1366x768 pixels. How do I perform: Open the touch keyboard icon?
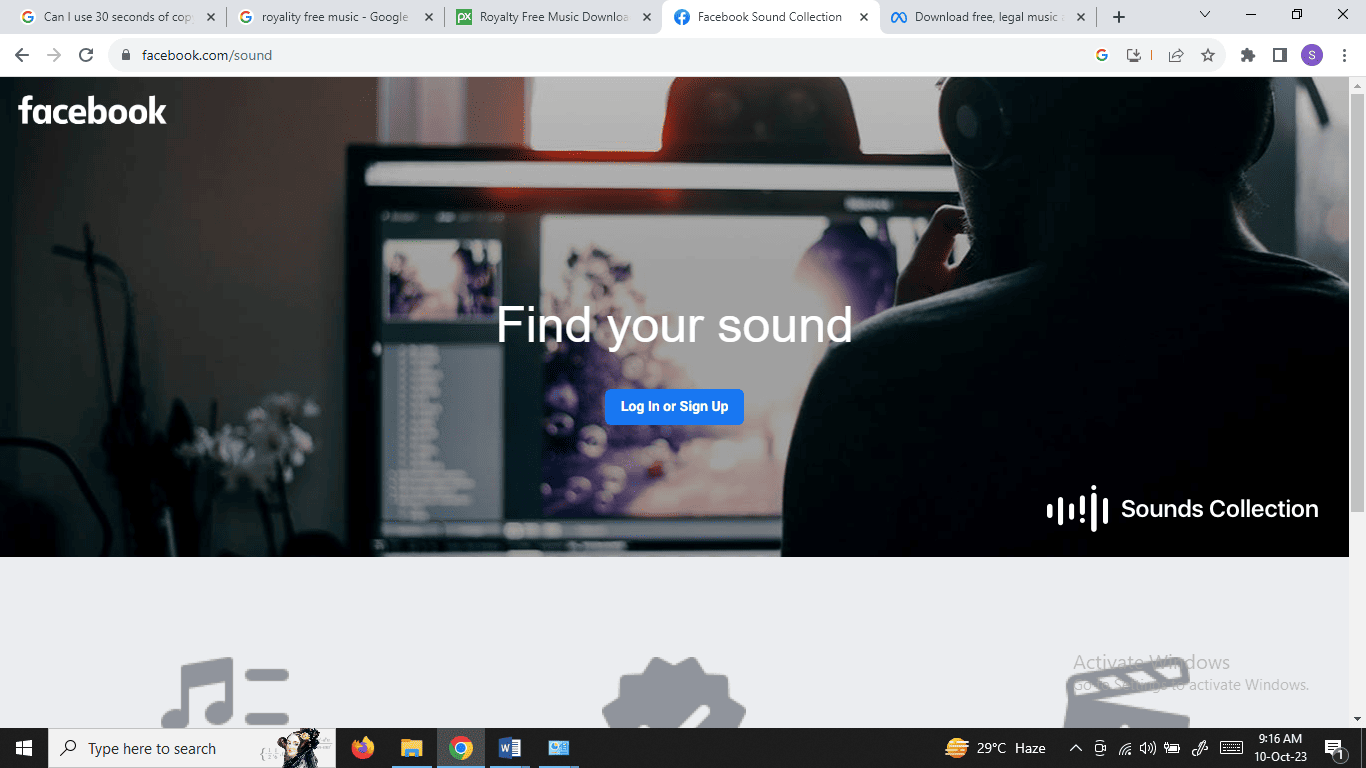1232,748
